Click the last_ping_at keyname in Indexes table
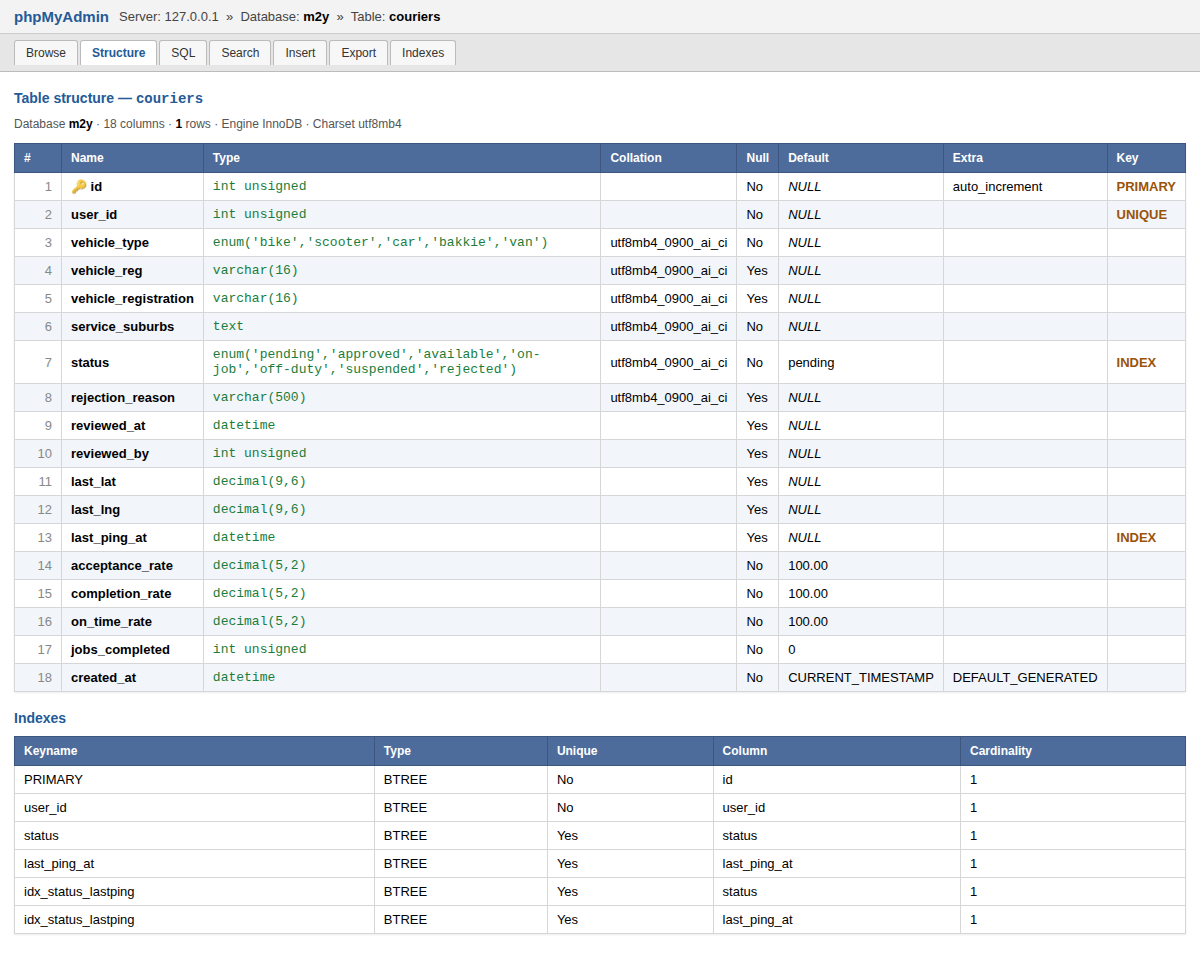The image size is (1200, 965). click(x=59, y=864)
